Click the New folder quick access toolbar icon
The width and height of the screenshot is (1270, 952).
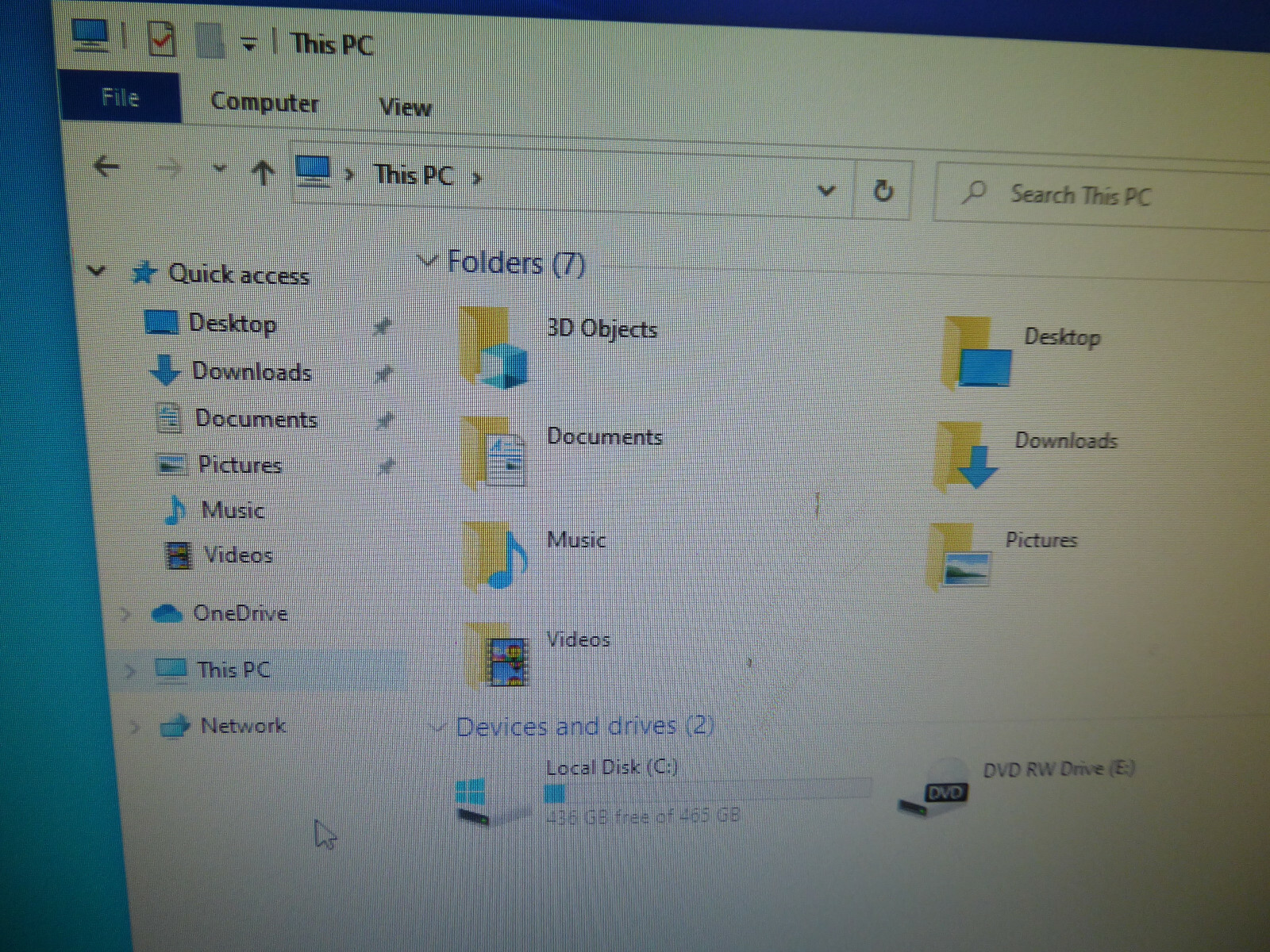pyautogui.click(x=210, y=41)
